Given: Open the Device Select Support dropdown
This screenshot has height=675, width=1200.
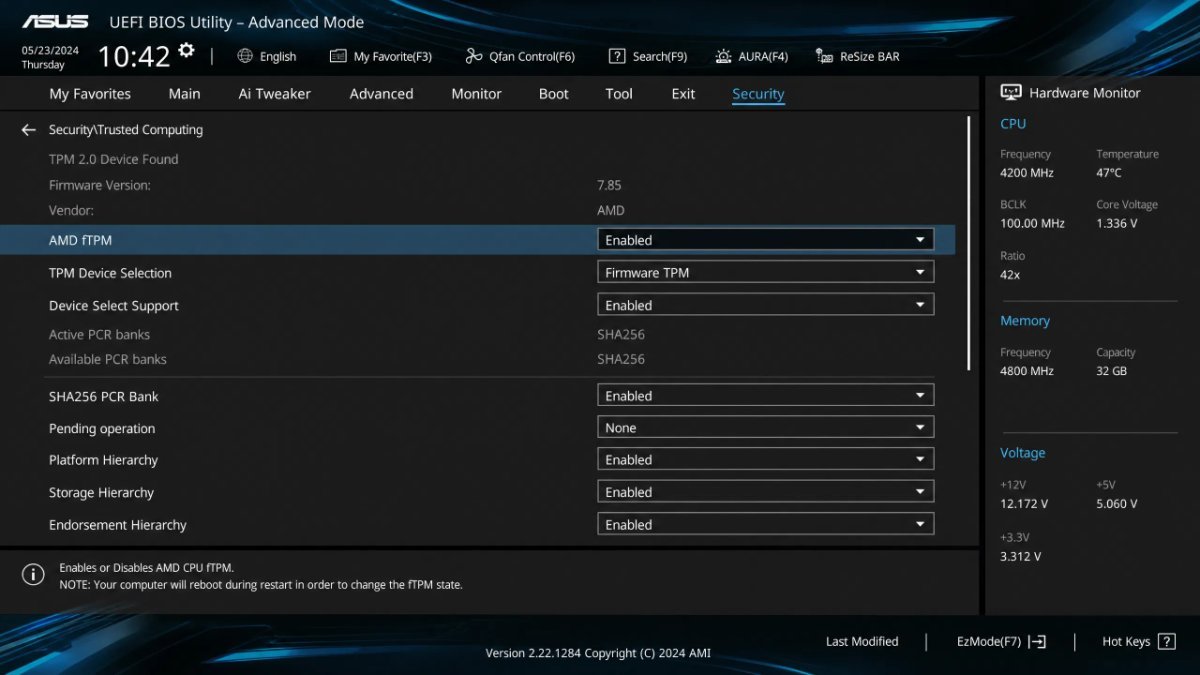Looking at the screenshot, I should point(765,305).
